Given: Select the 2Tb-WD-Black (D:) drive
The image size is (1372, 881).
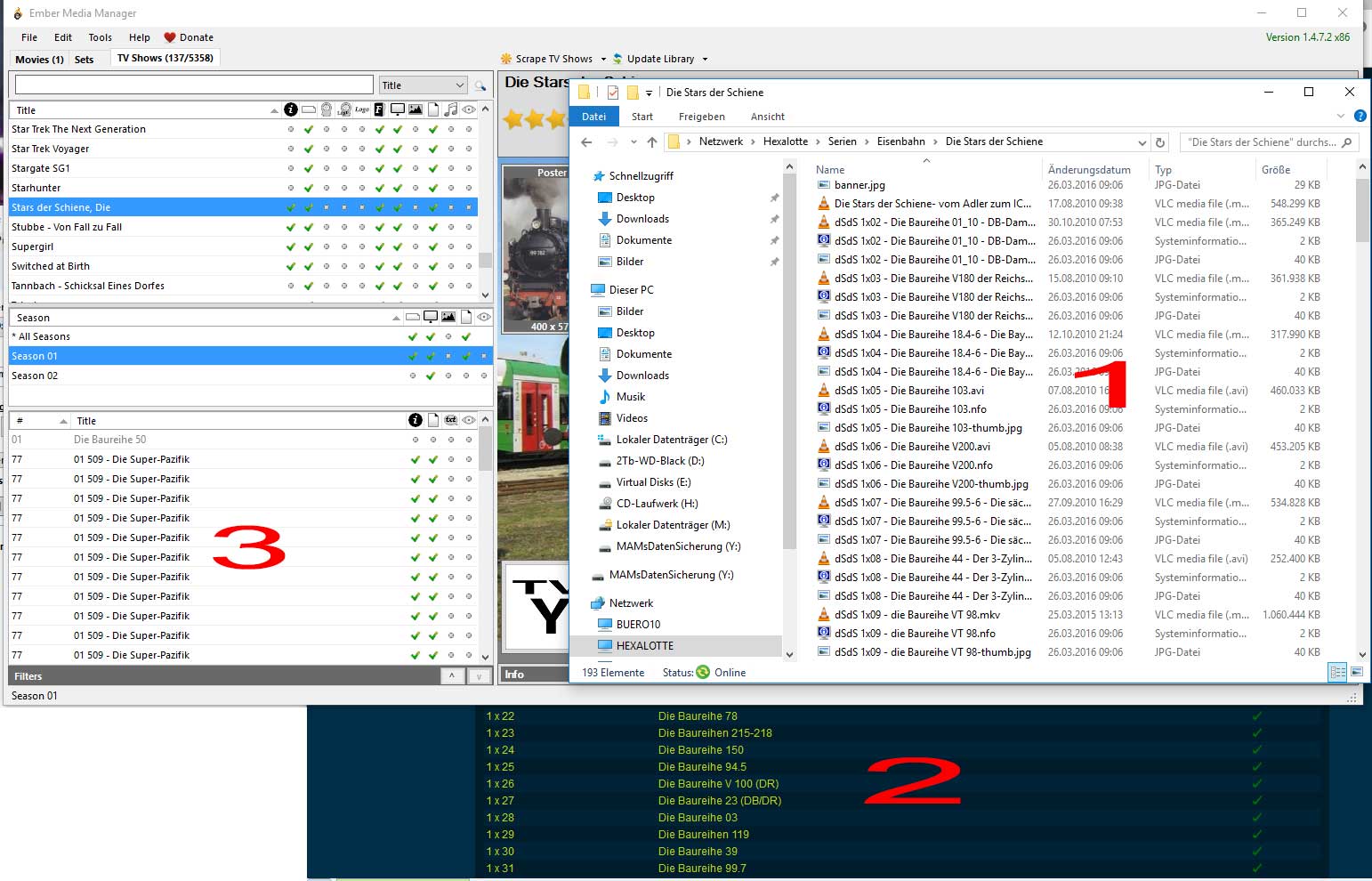Looking at the screenshot, I should point(660,461).
